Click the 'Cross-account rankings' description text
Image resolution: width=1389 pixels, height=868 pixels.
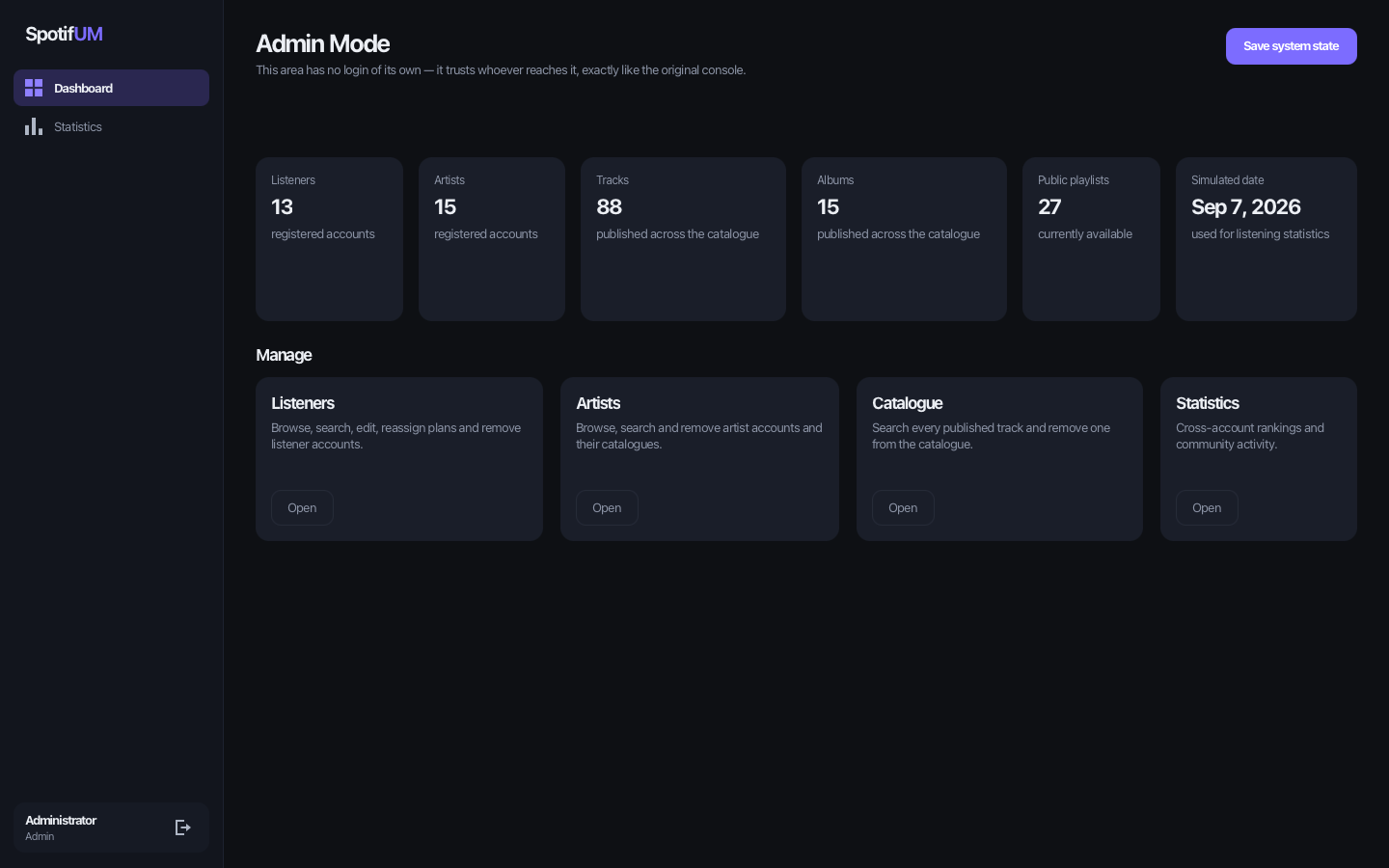tap(1250, 436)
